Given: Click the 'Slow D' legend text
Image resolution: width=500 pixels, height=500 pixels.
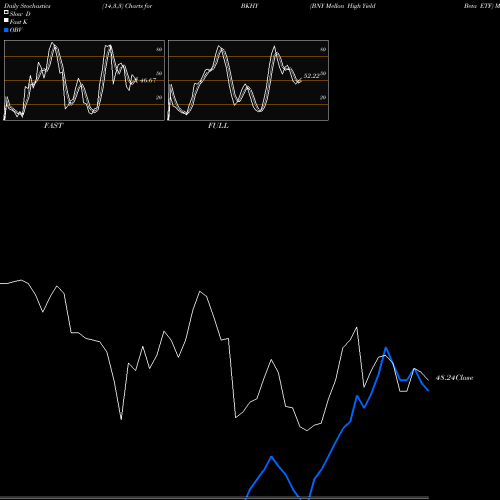Looking at the screenshot, I should click(20, 14).
